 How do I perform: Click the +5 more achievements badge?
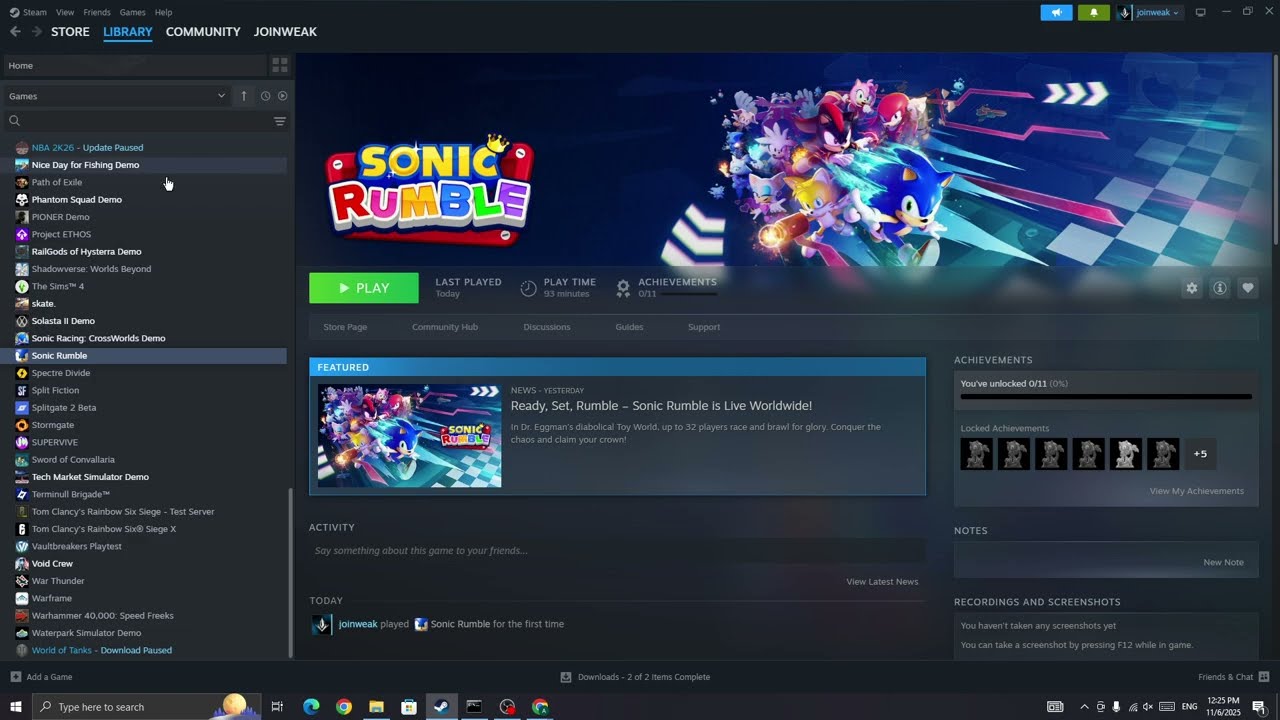point(1201,454)
